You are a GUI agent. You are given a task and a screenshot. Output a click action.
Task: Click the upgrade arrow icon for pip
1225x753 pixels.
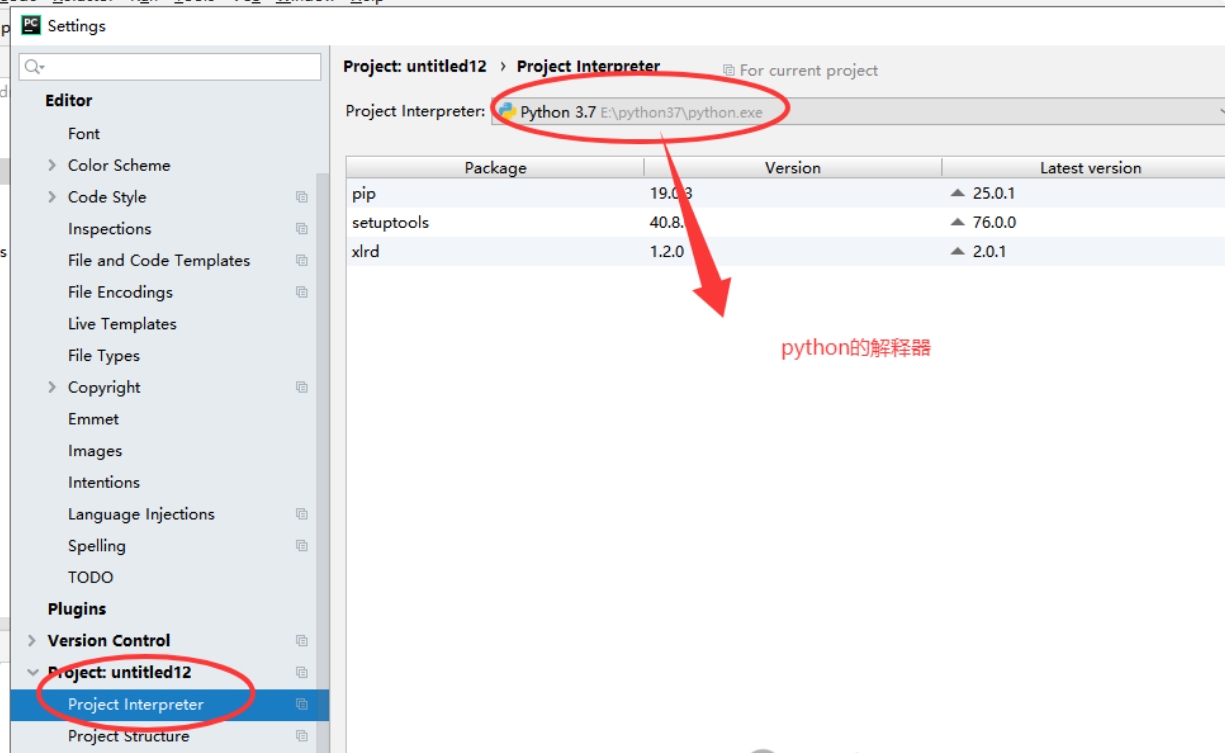[958, 193]
